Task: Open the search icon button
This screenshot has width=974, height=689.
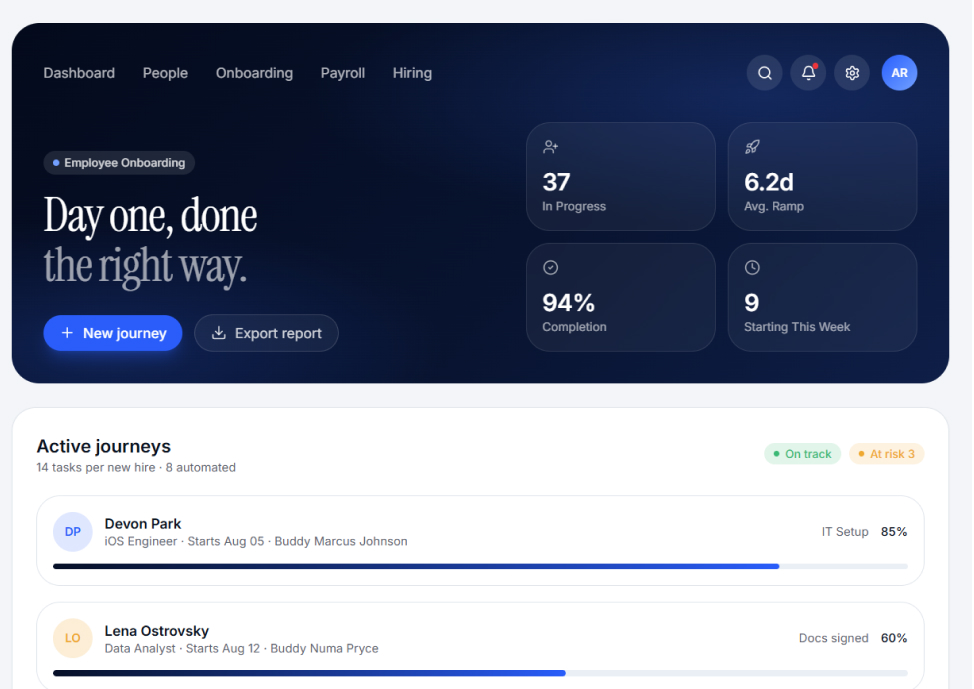Action: click(765, 73)
